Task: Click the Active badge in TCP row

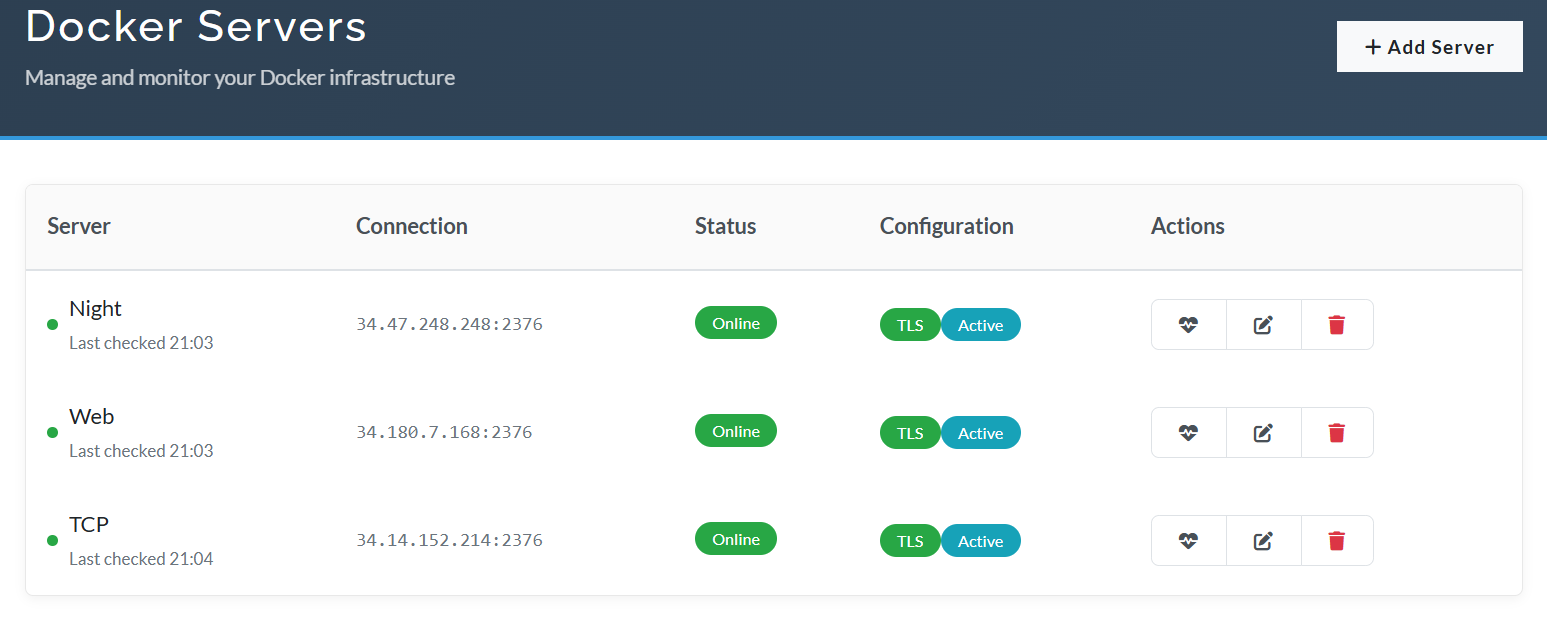Action: point(980,541)
